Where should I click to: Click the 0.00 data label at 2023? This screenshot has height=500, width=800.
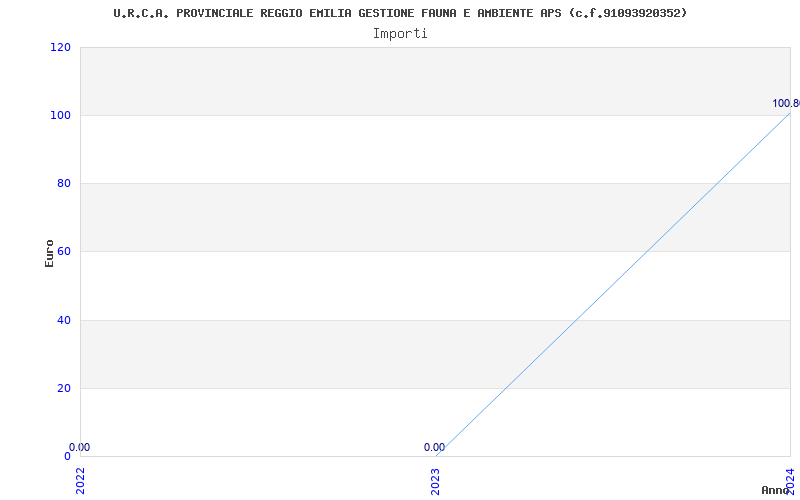[434, 447]
